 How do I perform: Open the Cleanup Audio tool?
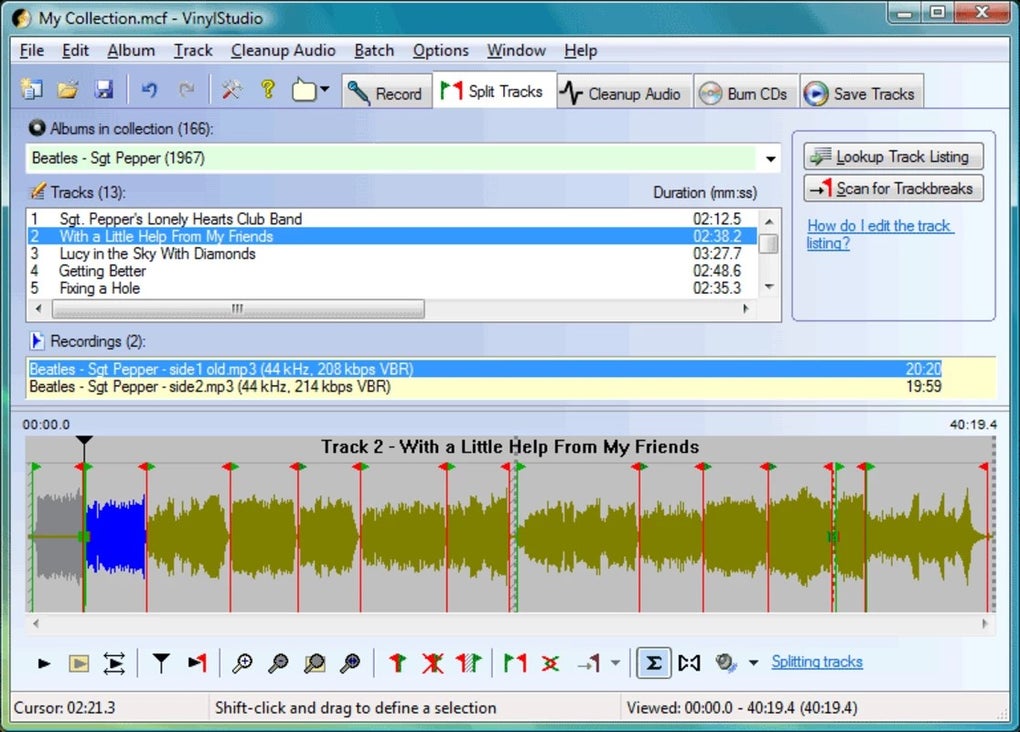[623, 91]
